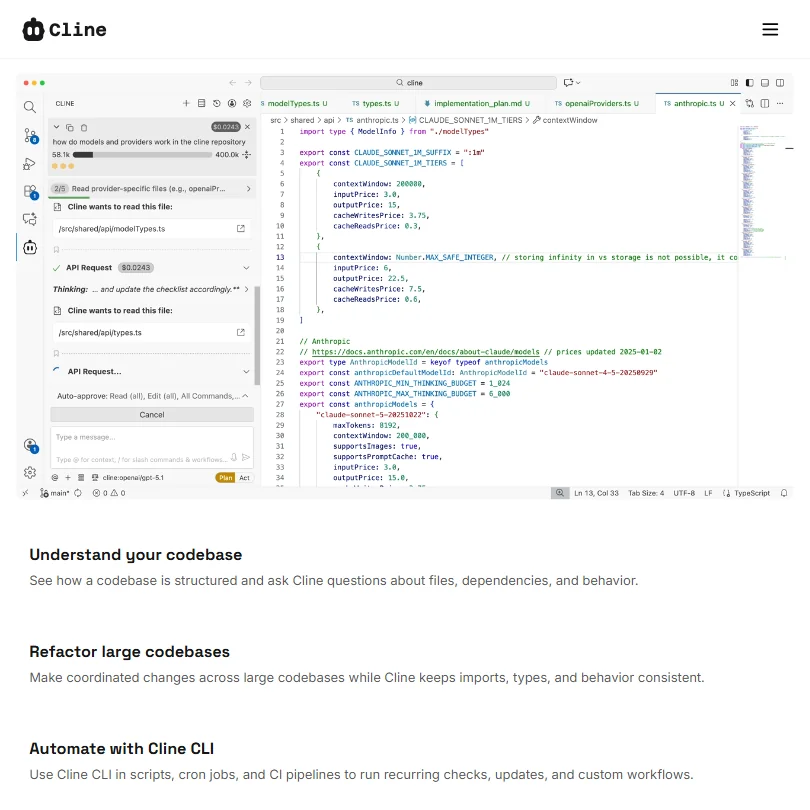Expand the Auto-approve settings bar
The image size is (810, 810).
[152, 396]
